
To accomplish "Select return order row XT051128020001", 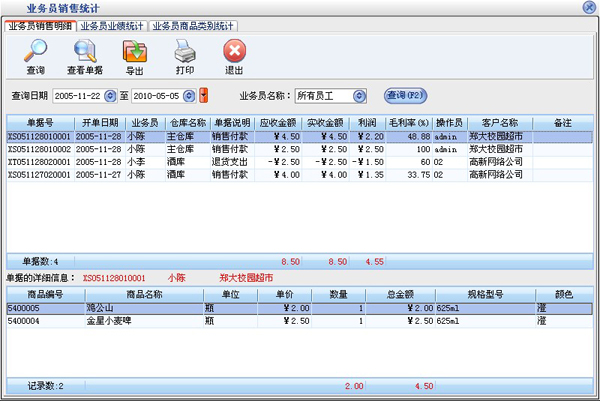I will click(40, 161).
